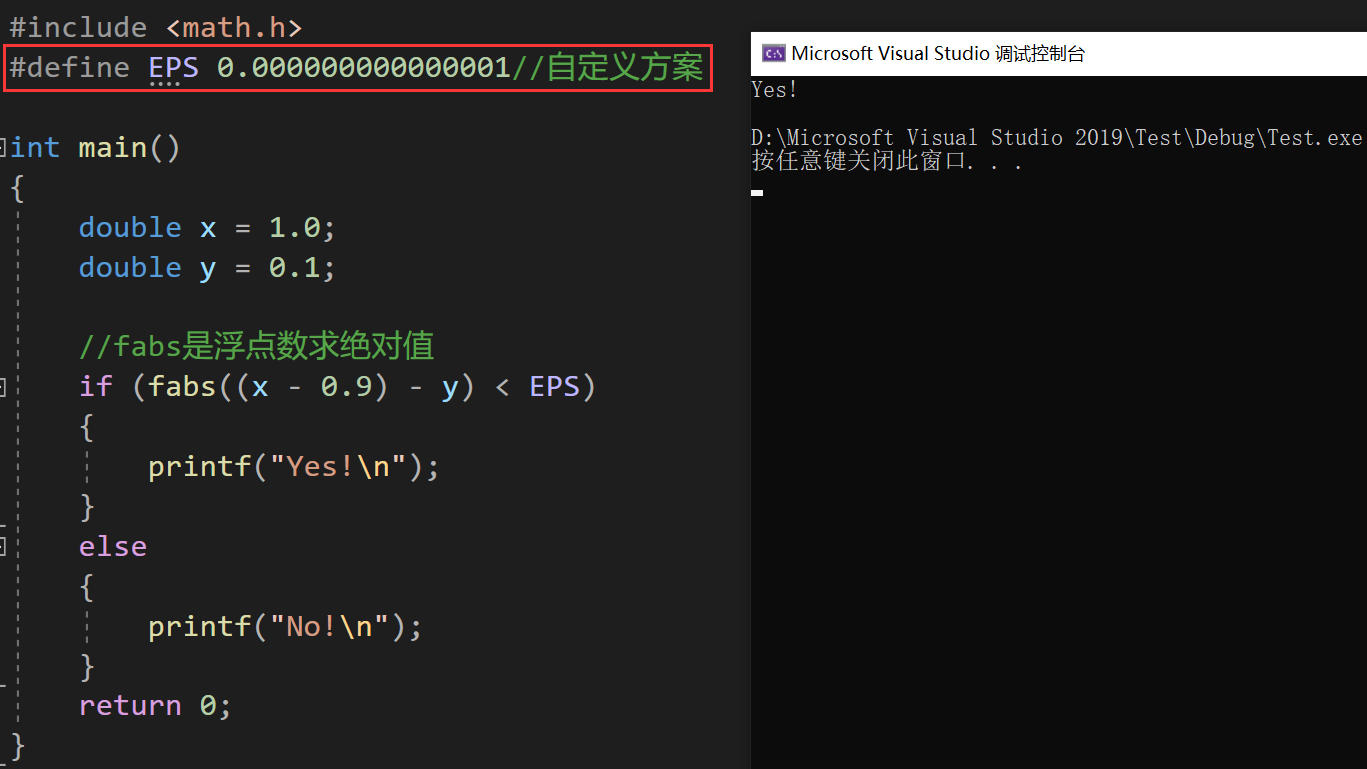Click the Test.exe path line in console
Viewport: 1367px width, 769px height.
(x=1057, y=138)
